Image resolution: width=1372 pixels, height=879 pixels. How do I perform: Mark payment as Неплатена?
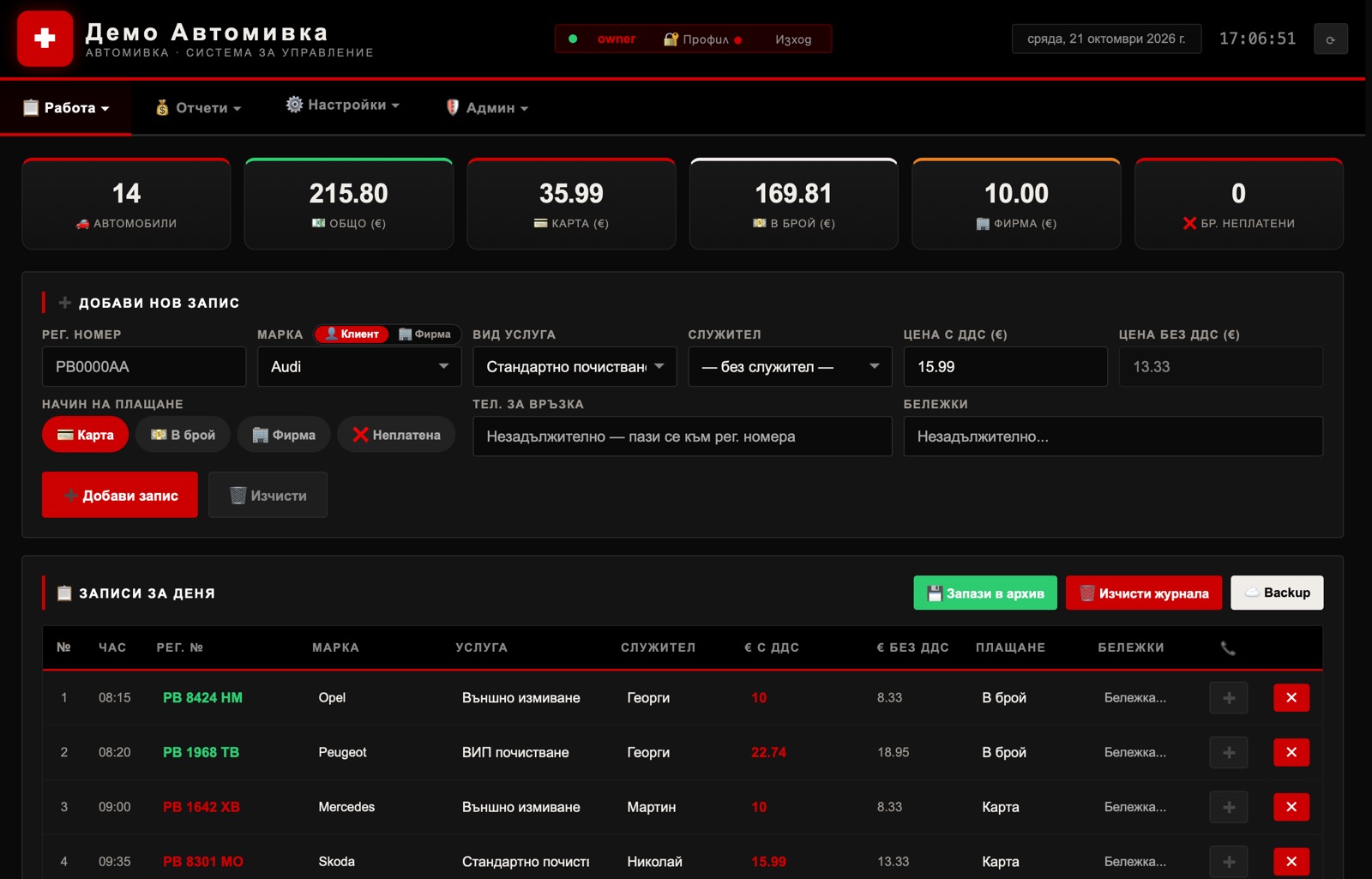coord(396,435)
